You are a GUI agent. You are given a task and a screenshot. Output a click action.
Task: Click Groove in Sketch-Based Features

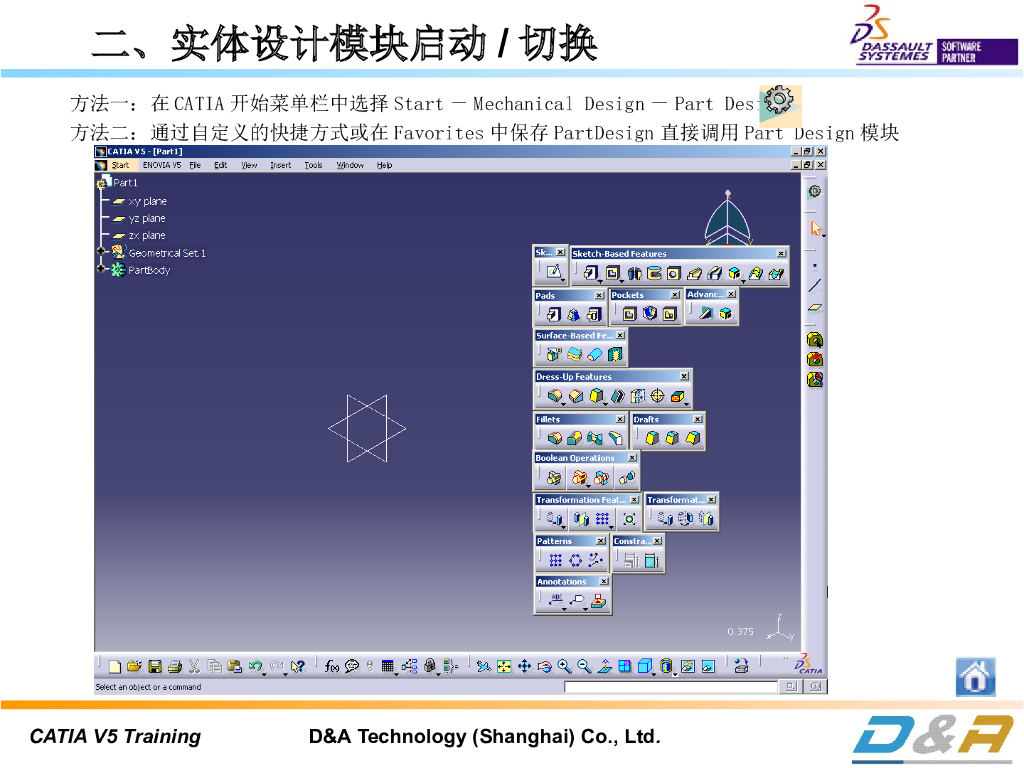tap(654, 274)
